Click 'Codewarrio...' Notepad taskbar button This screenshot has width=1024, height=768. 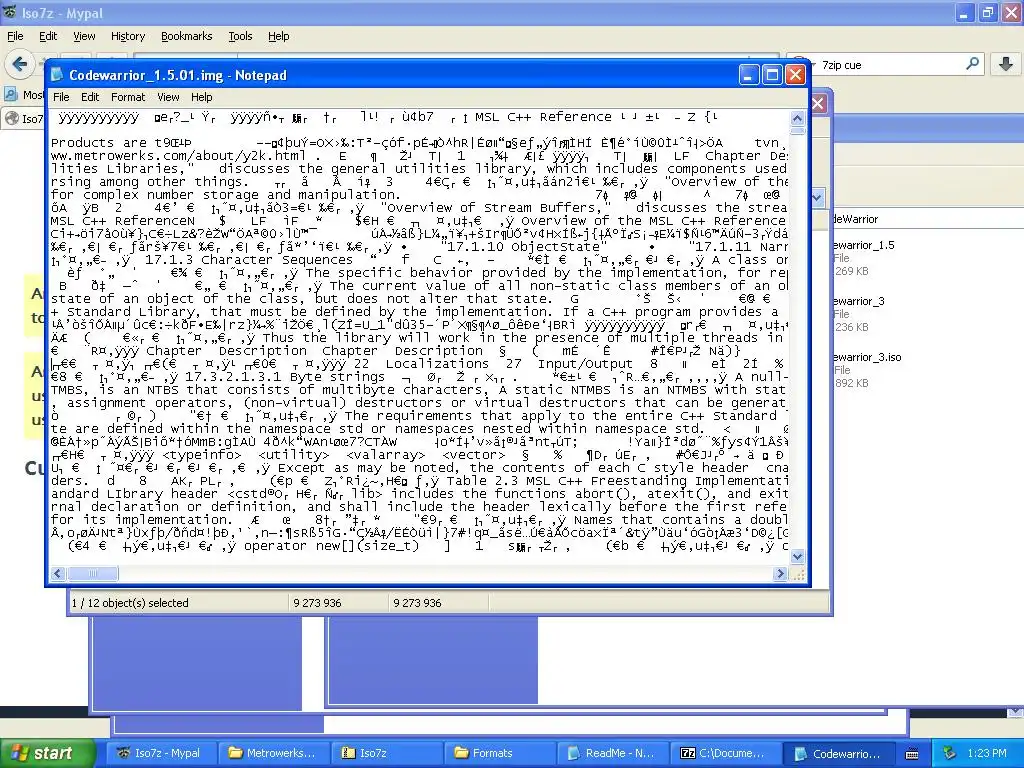pyautogui.click(x=839, y=753)
